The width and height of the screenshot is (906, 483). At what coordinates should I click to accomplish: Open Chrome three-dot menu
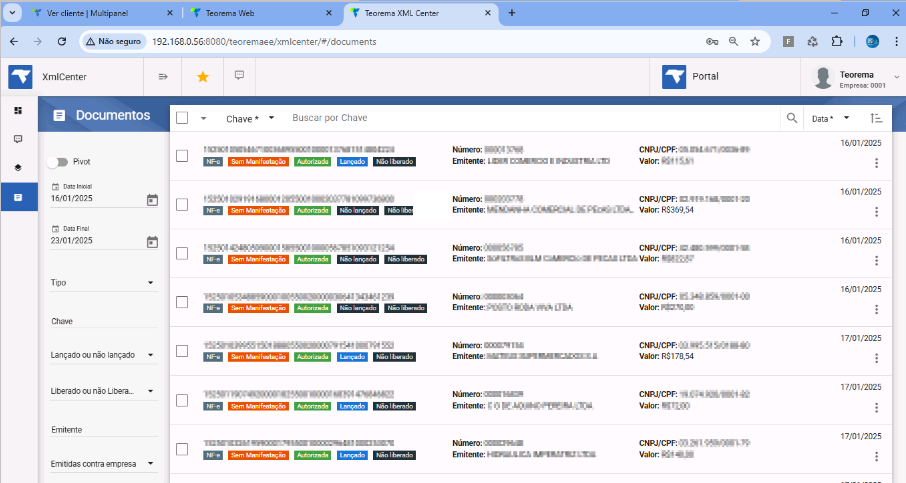click(x=897, y=42)
